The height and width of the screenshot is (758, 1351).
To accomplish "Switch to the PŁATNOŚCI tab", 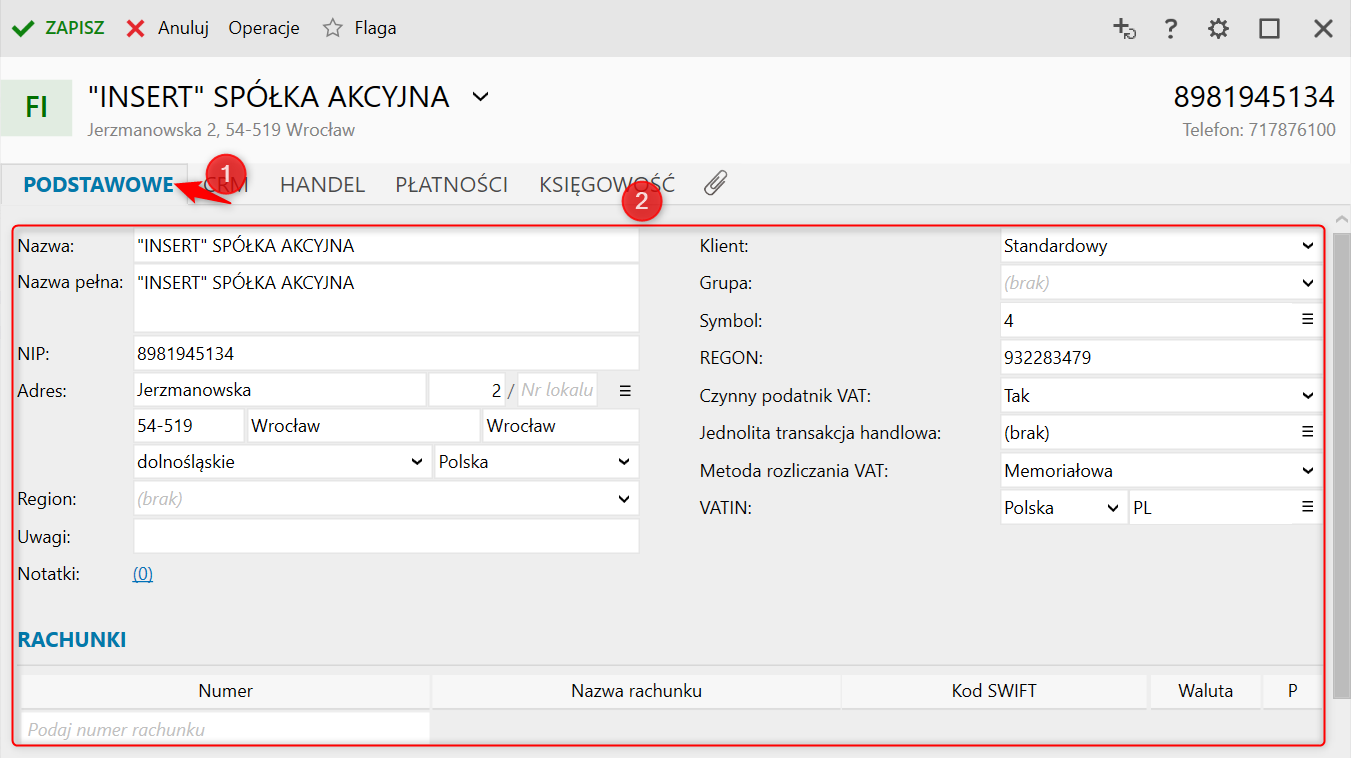I will pos(451,185).
